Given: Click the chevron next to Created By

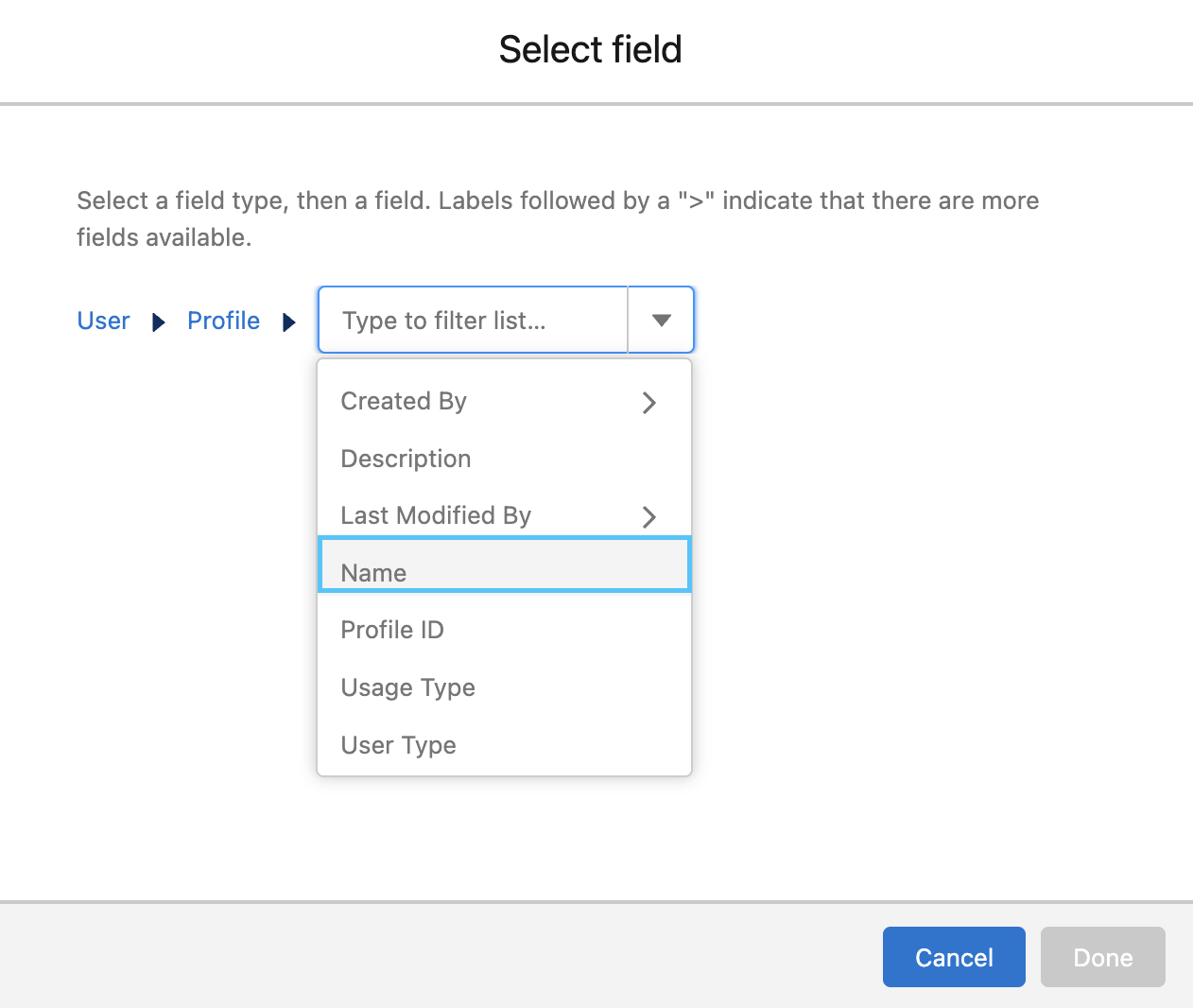Looking at the screenshot, I should (648, 403).
